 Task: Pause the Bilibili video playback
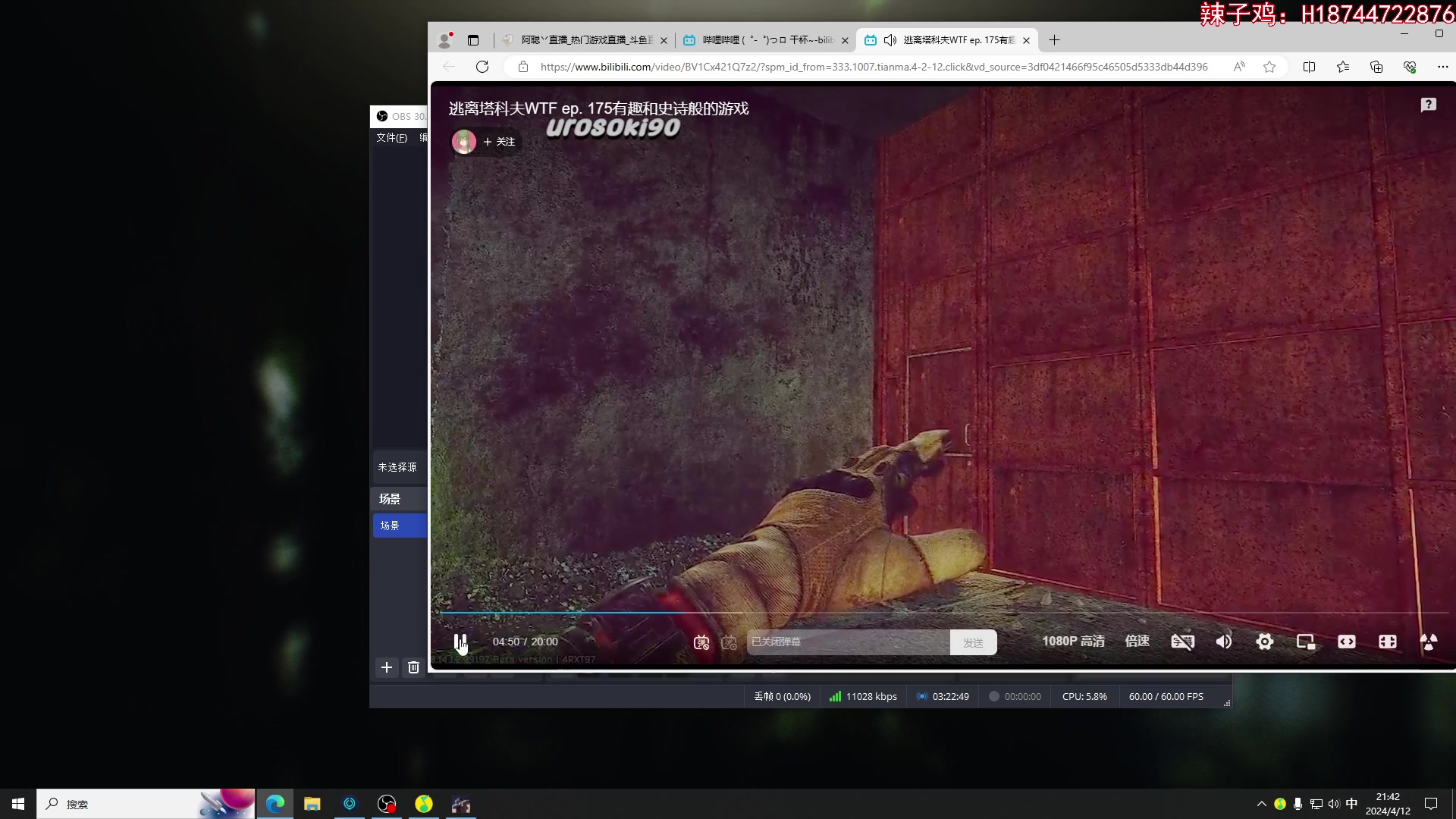tap(460, 642)
